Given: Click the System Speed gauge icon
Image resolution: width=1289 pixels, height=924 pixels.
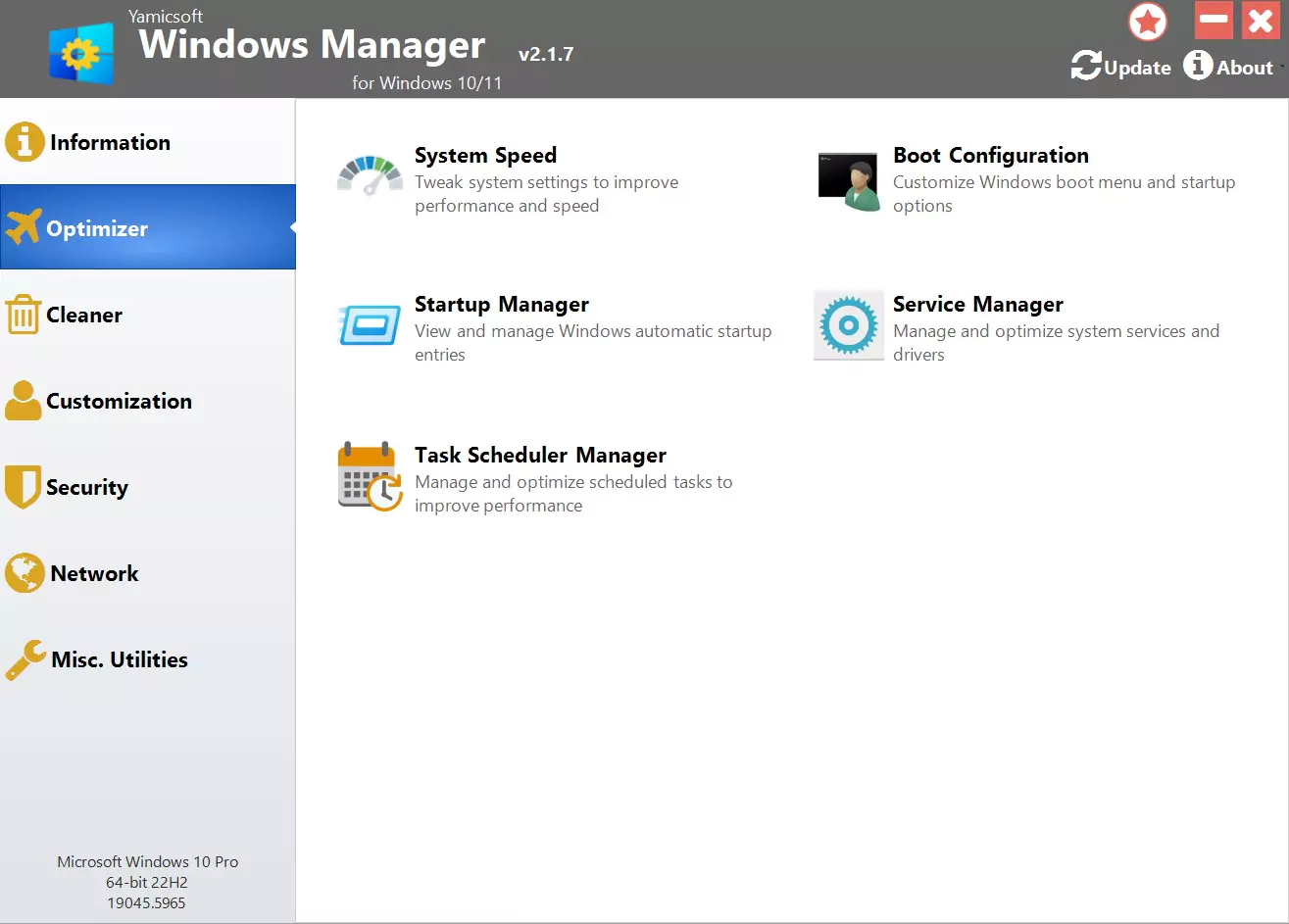Looking at the screenshot, I should (370, 176).
